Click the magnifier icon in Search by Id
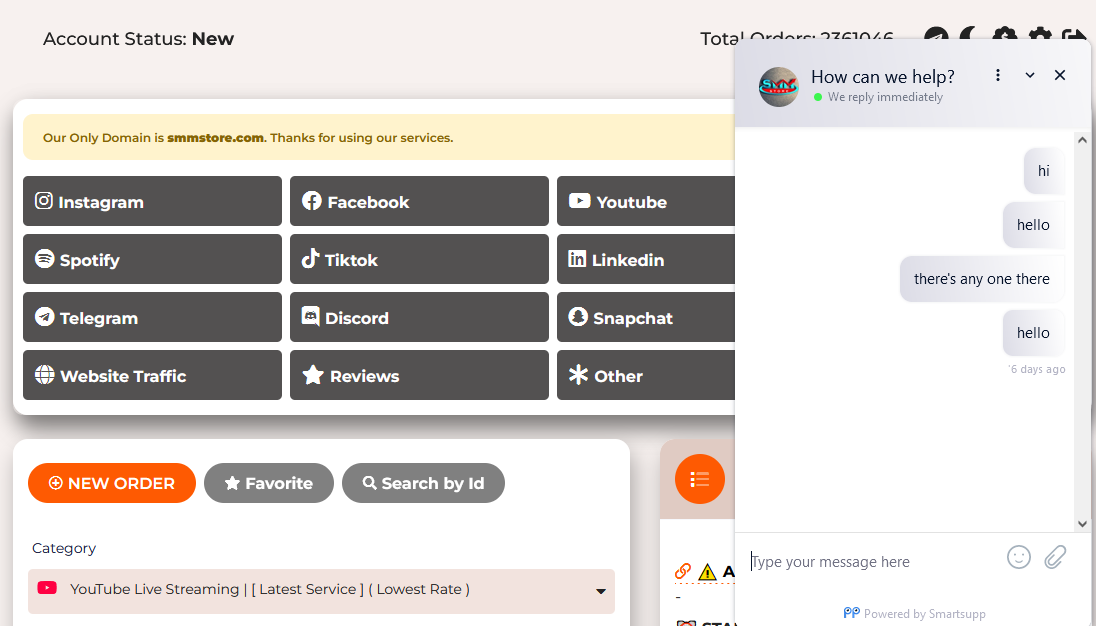Screen dimensions: 1096x626 [x=370, y=482]
